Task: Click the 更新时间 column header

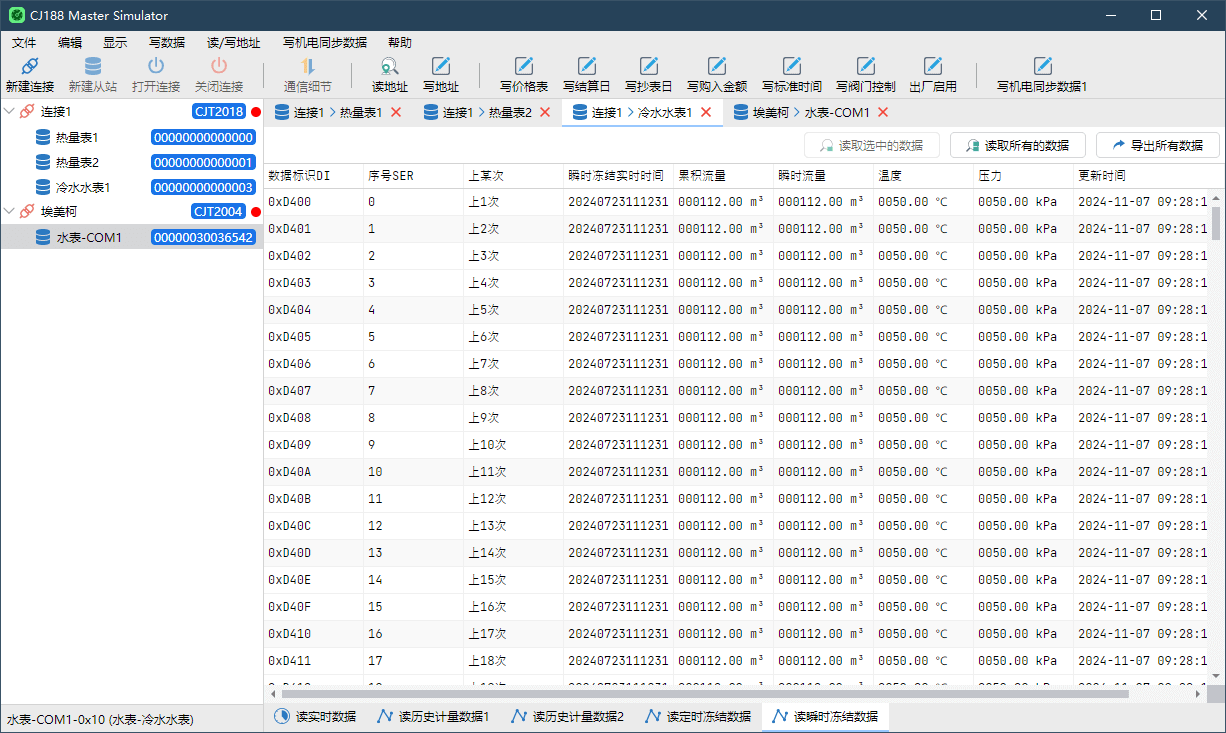Action: [x=1140, y=175]
